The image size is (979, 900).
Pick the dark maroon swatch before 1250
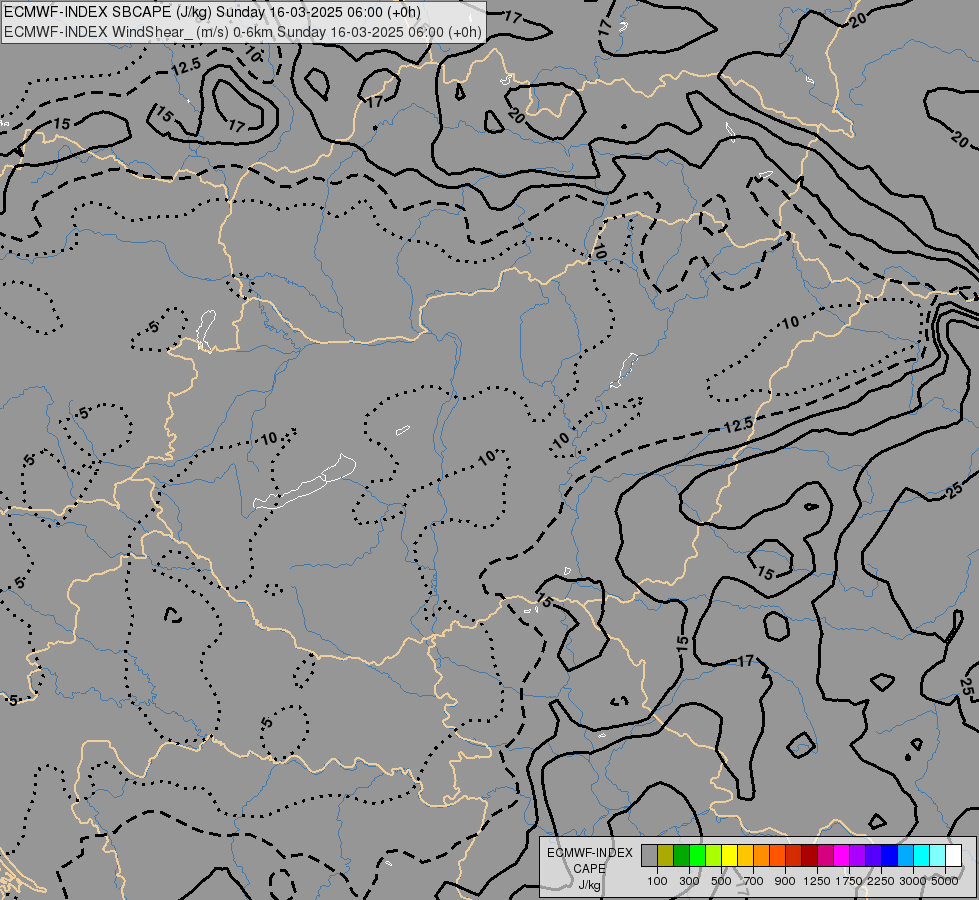809,855
